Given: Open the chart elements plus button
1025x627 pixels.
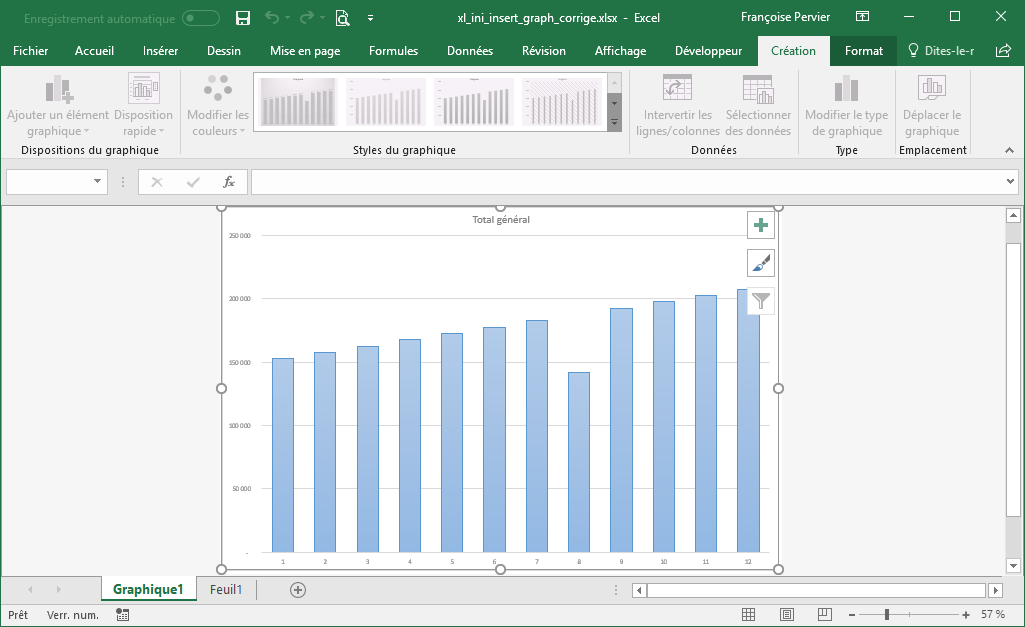Looking at the screenshot, I should pyautogui.click(x=761, y=225).
